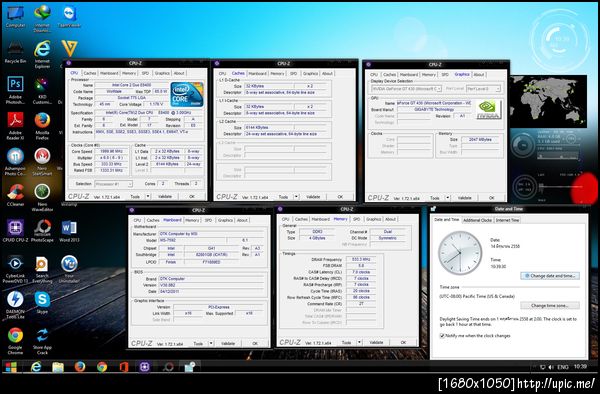Open the Computer desktop icon

click(x=15, y=17)
